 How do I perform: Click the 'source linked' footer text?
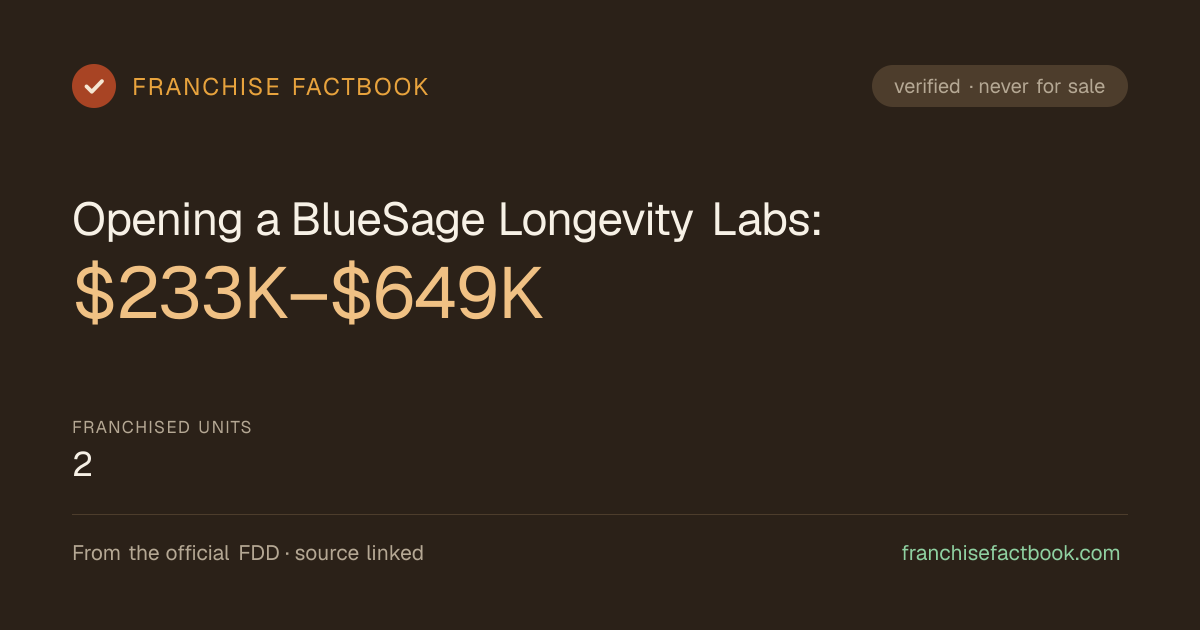point(359,553)
